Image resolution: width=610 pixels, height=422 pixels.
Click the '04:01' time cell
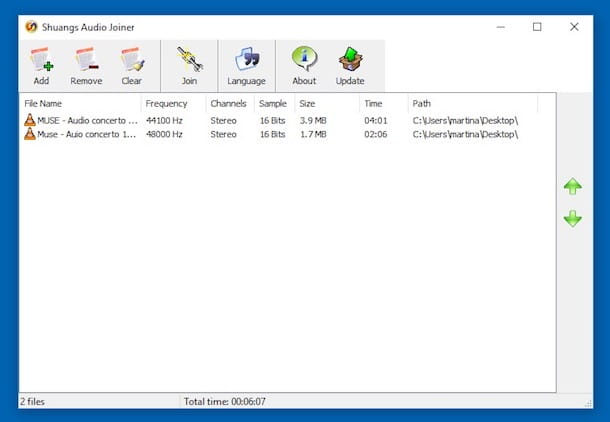(376, 121)
